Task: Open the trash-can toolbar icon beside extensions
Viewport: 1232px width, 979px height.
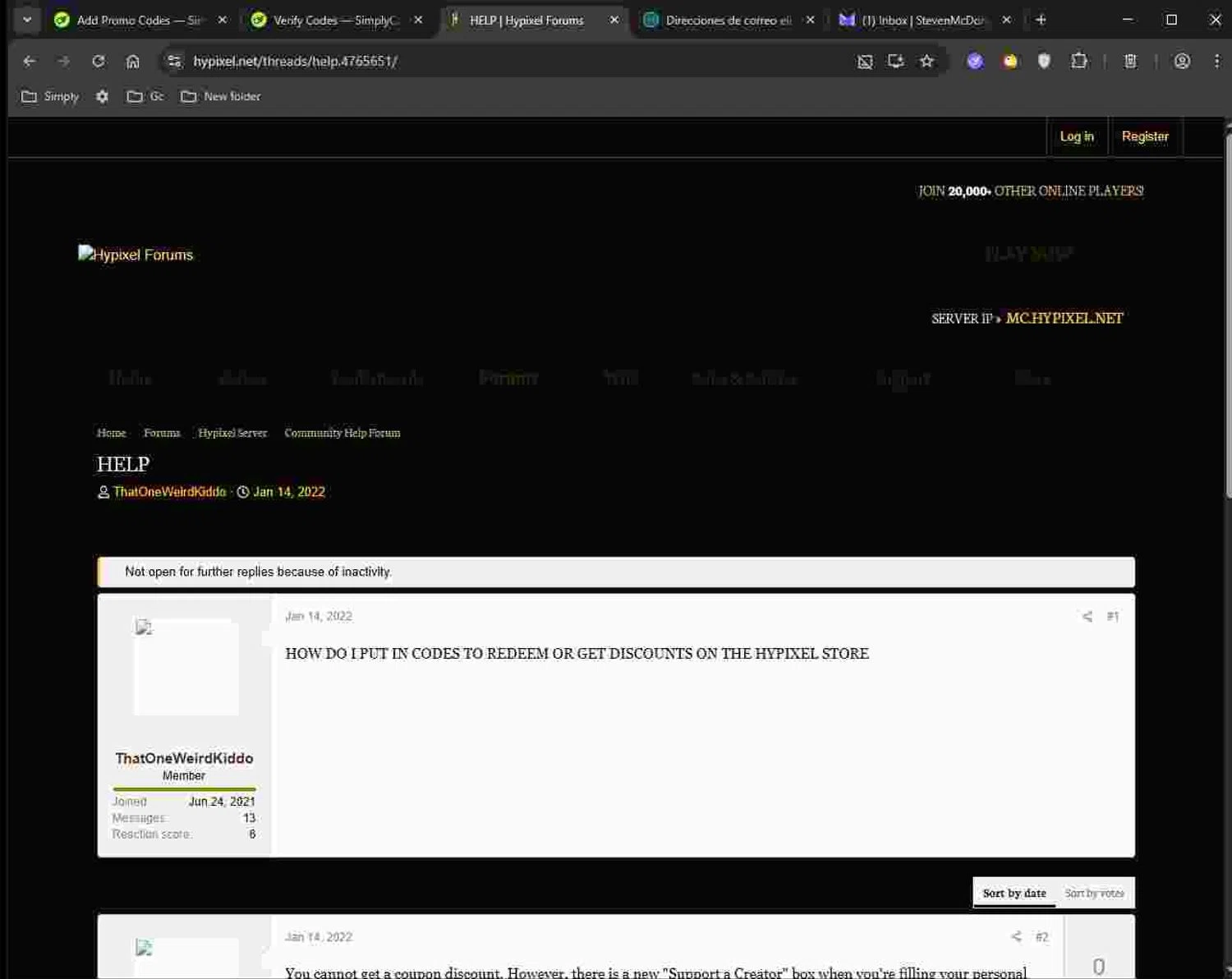Action: pos(1130,61)
